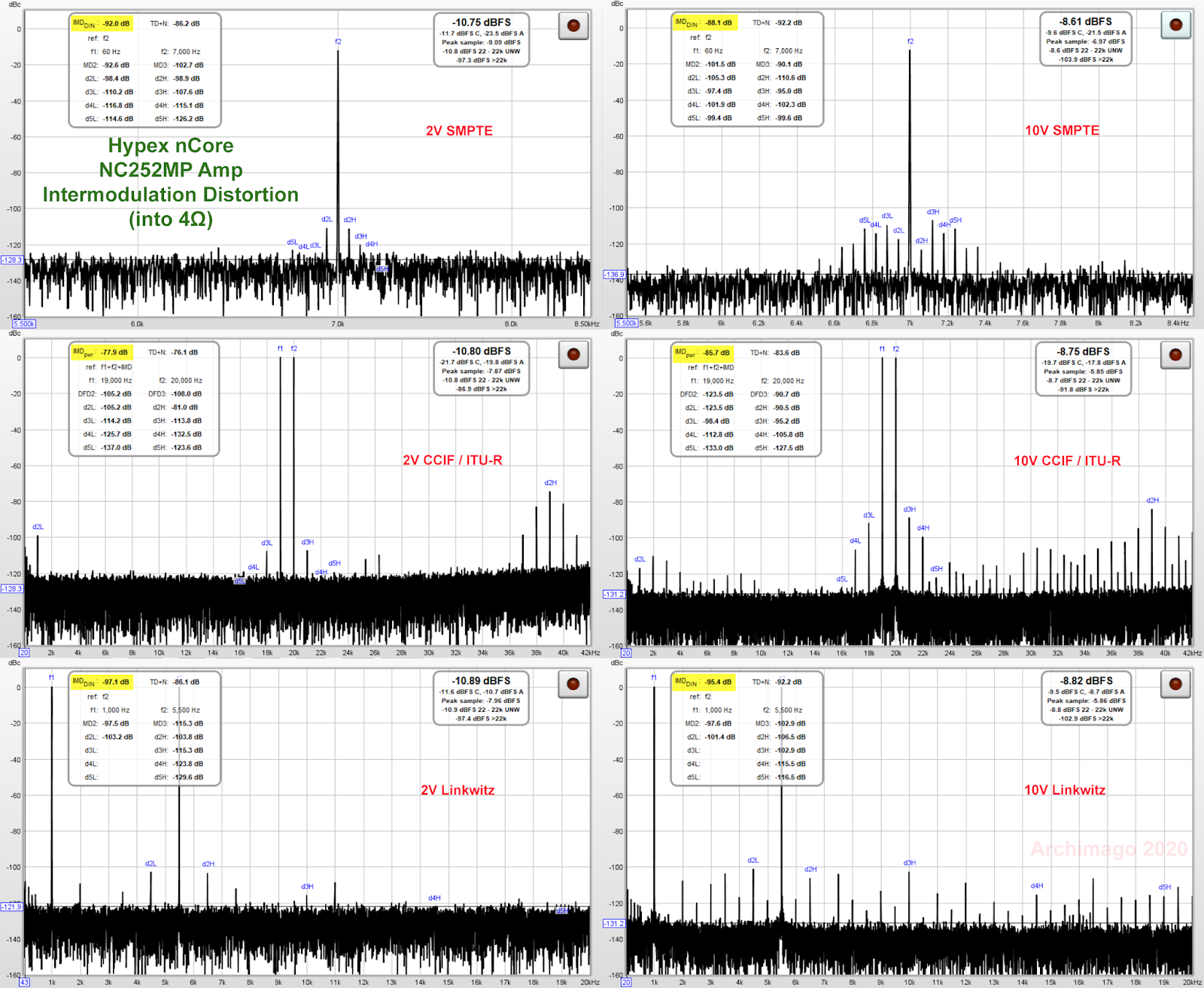The height and width of the screenshot is (988, 1204).
Task: Click the record button in the 10V SMPTE graph
Action: [x=1175, y=26]
